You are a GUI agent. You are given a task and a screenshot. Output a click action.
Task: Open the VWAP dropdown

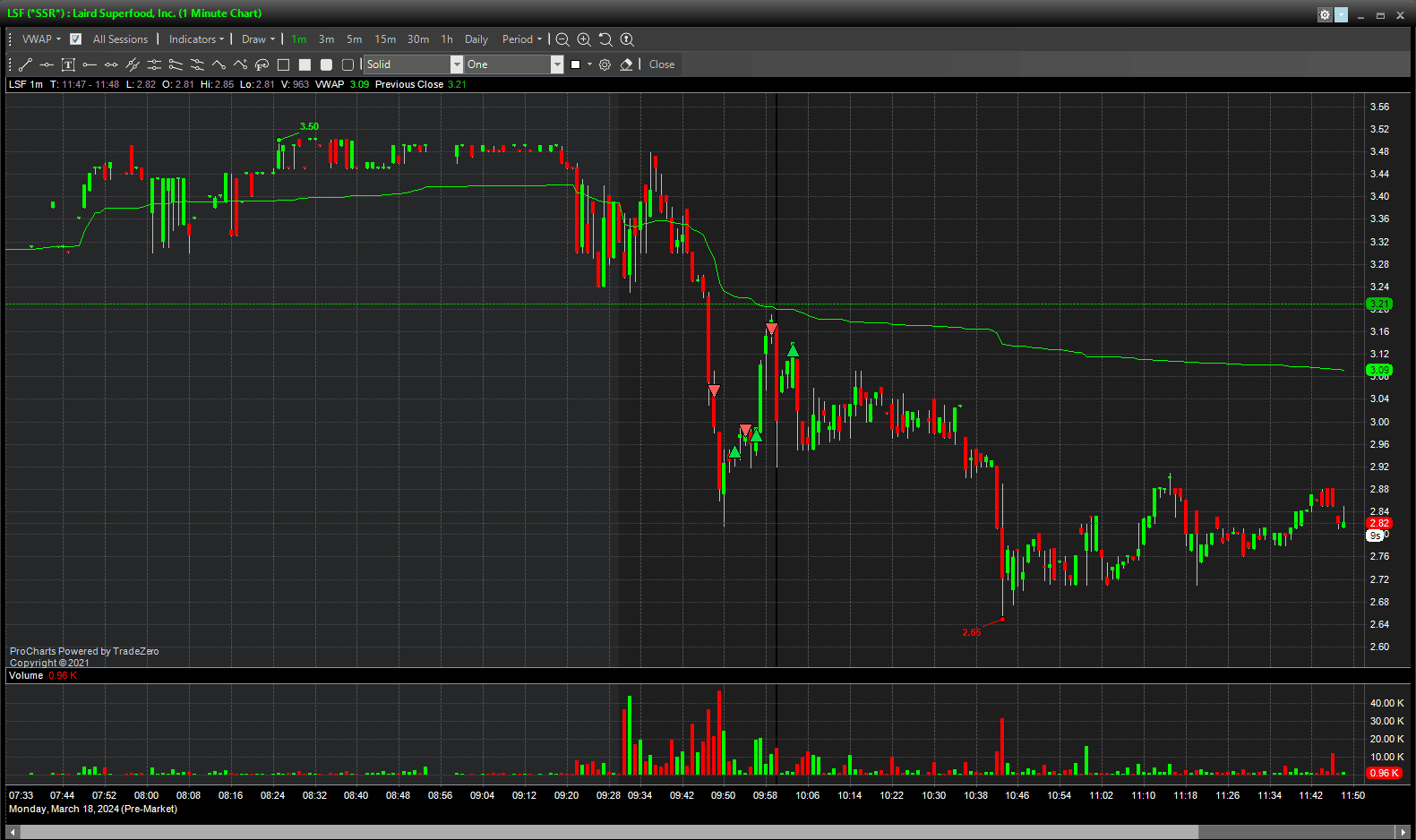pyautogui.click(x=41, y=39)
